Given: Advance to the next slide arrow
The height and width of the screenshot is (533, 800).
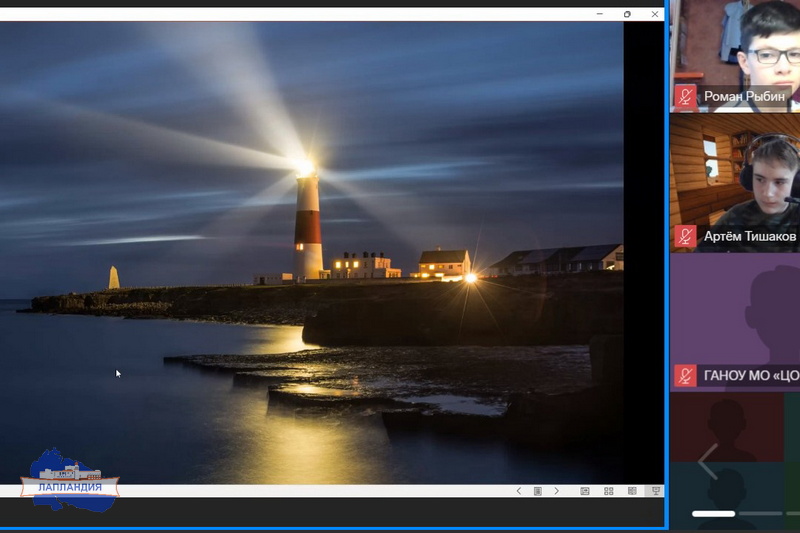Looking at the screenshot, I should [x=557, y=491].
